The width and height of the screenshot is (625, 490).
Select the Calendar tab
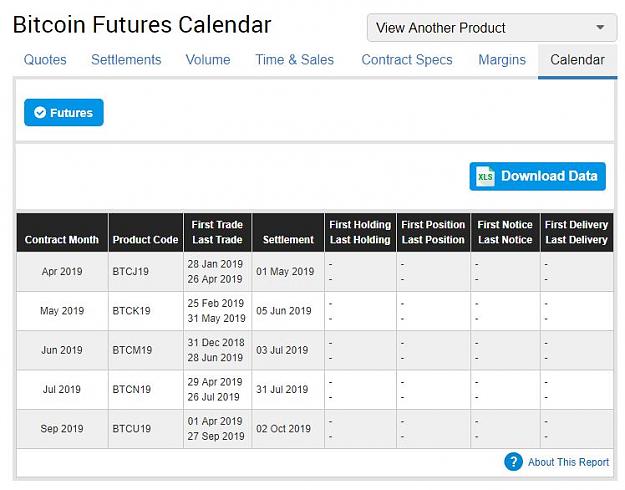pos(578,60)
